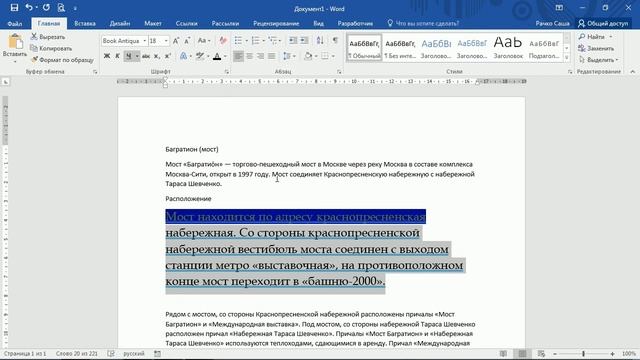The image size is (640, 360).
Task: Switch to Макет tab
Action: coord(153,23)
